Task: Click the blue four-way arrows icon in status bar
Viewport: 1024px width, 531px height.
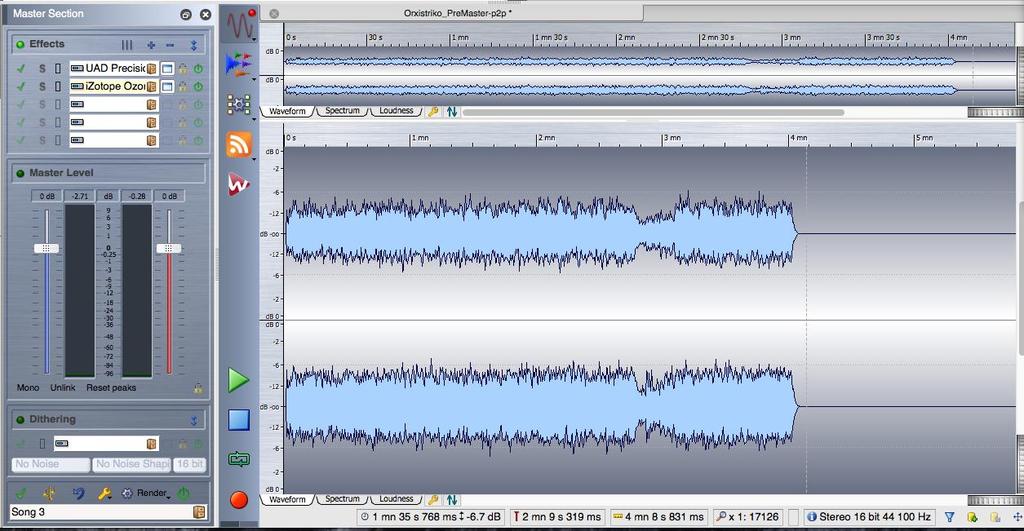Action: [x=1017, y=517]
